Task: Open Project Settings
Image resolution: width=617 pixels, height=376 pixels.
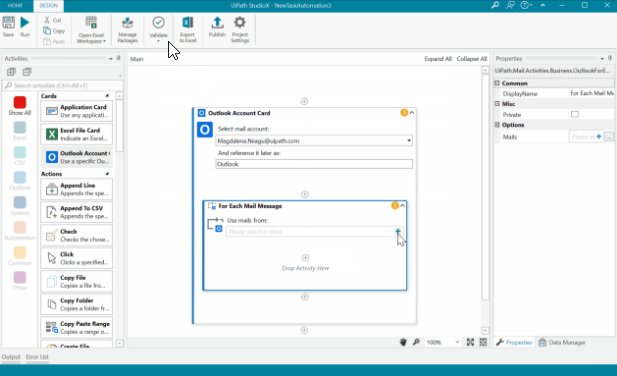Action: [x=240, y=30]
